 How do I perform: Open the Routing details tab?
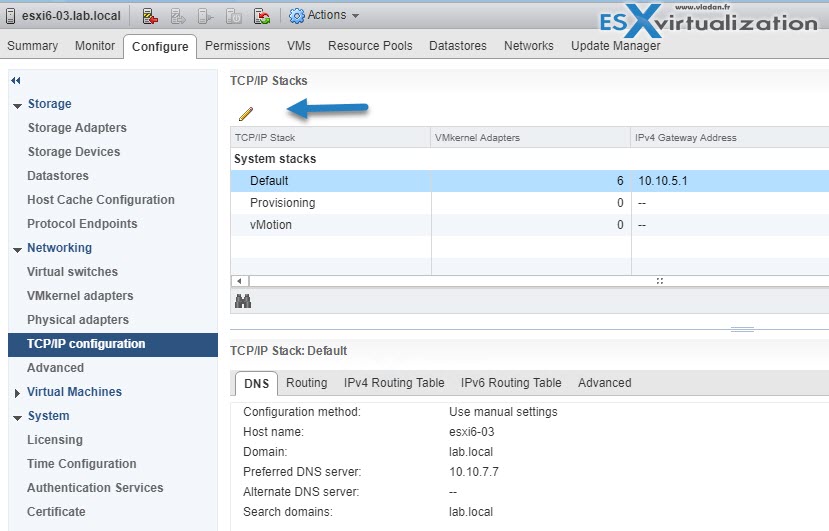[x=307, y=383]
